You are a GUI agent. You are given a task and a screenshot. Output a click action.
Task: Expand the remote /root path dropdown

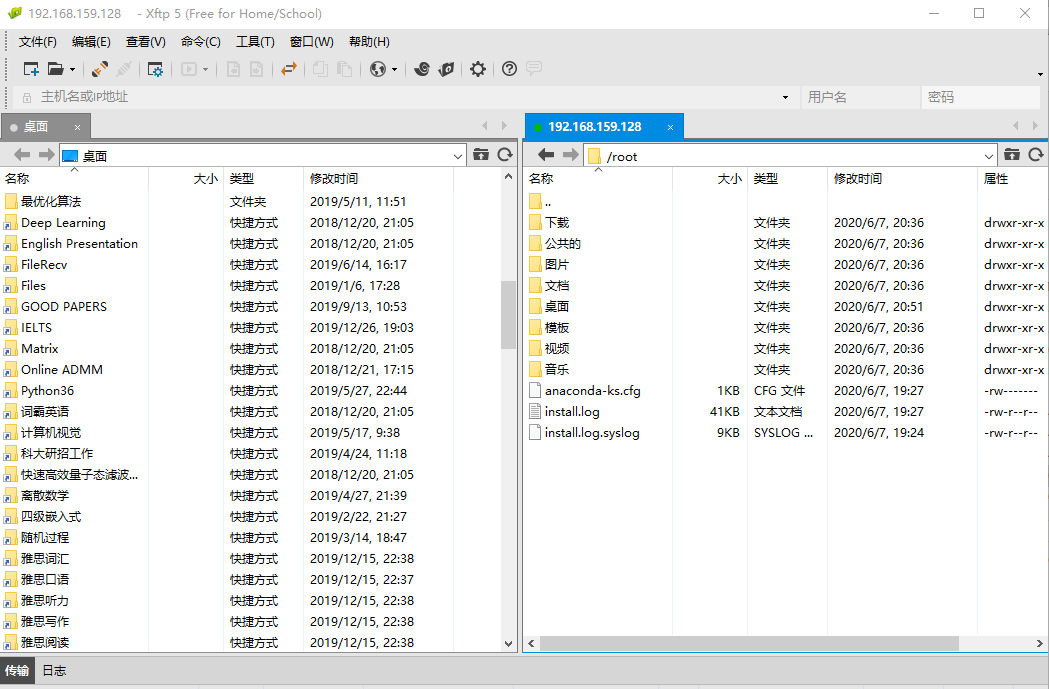coord(989,156)
